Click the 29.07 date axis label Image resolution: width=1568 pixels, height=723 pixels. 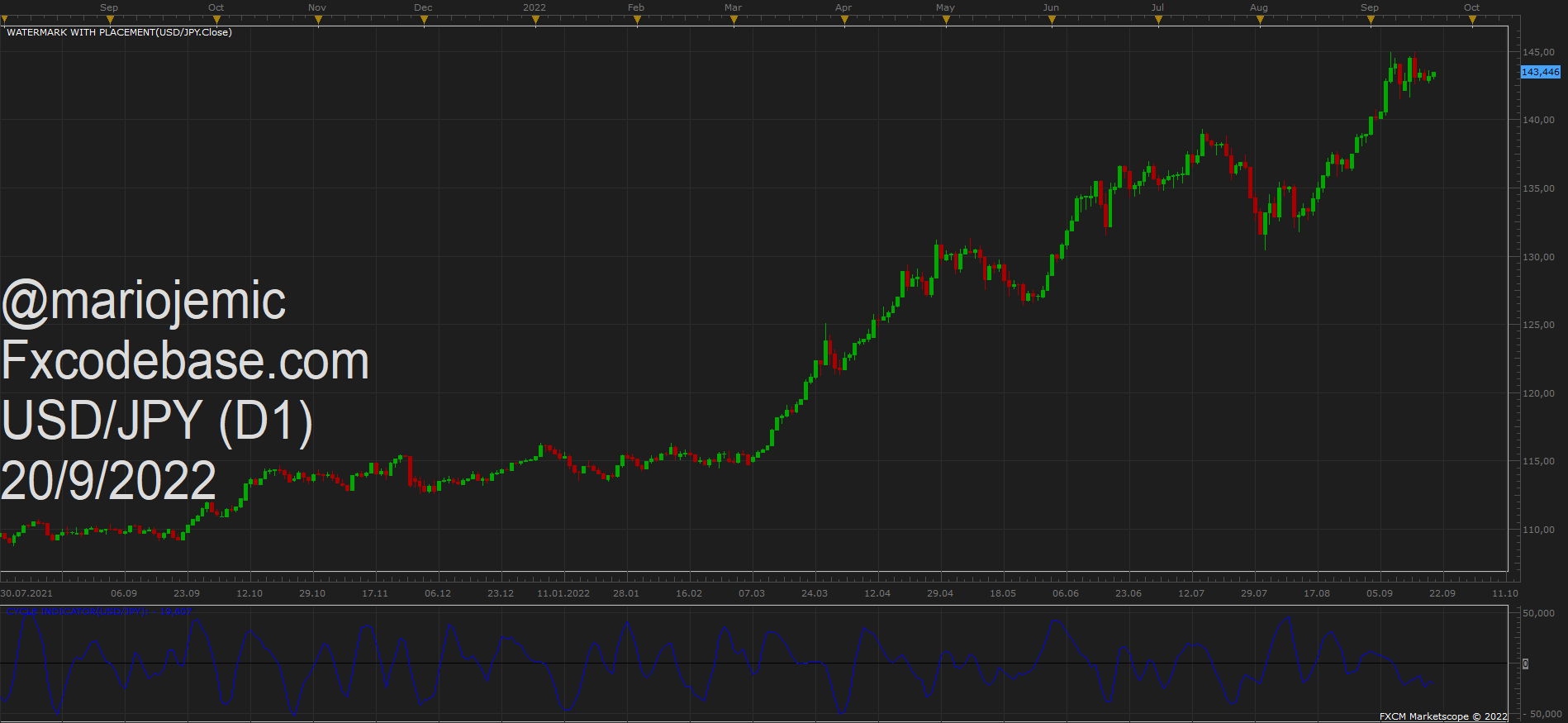coord(1254,593)
